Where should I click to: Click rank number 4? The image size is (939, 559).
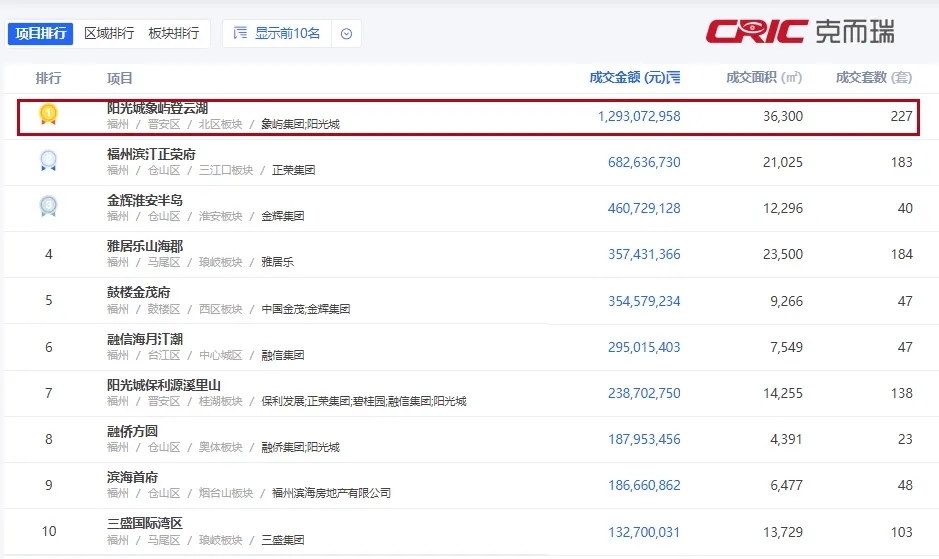coord(49,255)
